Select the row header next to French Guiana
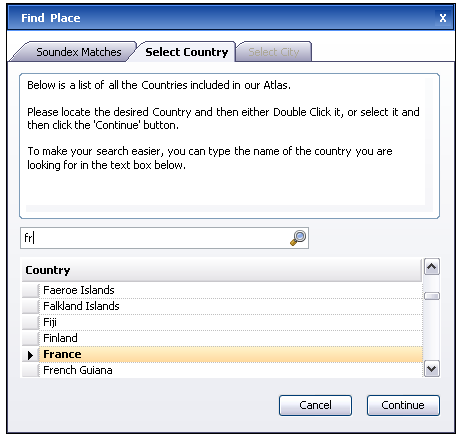The image size is (462, 438). click(31, 370)
